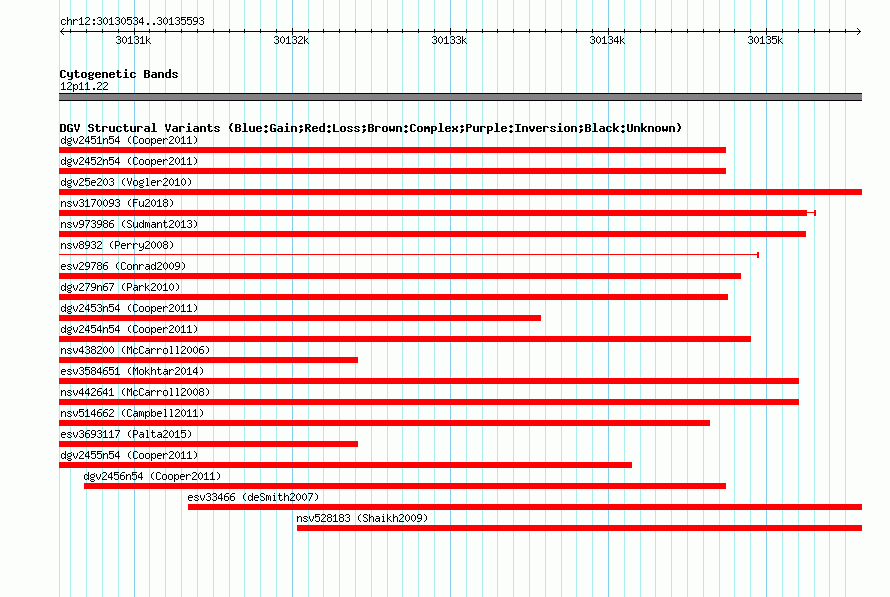Select dgv2453n54 (Cooper2011) text label

(x=129, y=308)
